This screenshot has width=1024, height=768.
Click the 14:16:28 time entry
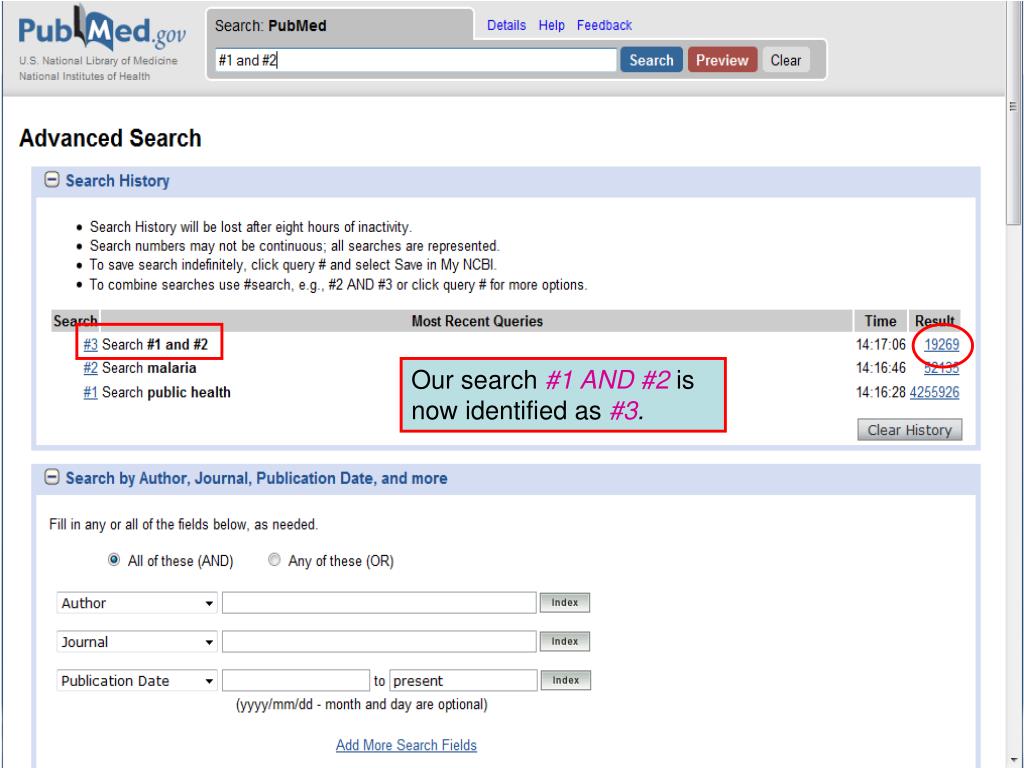click(880, 392)
